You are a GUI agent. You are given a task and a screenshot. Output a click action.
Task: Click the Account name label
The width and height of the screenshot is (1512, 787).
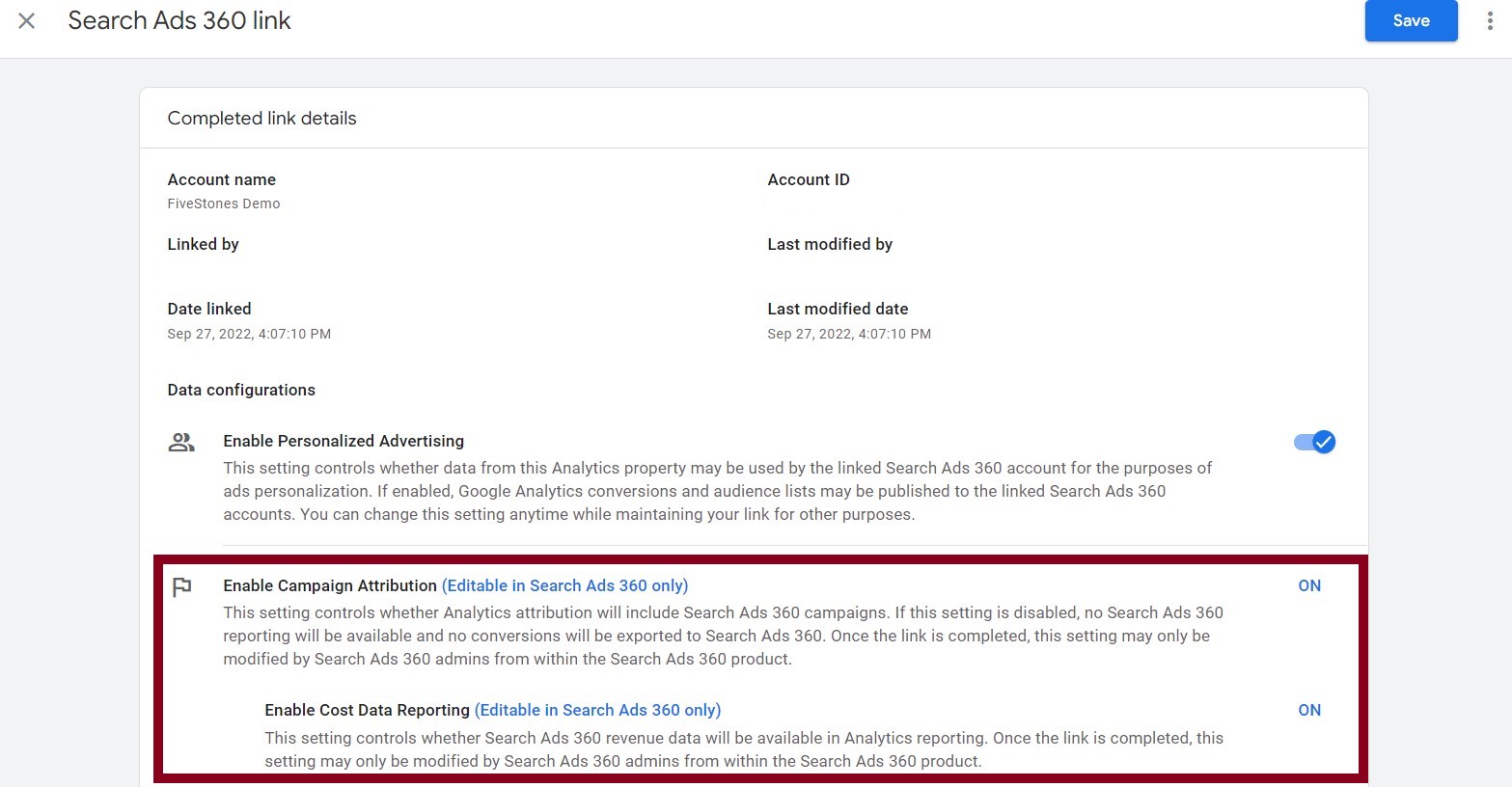[222, 179]
